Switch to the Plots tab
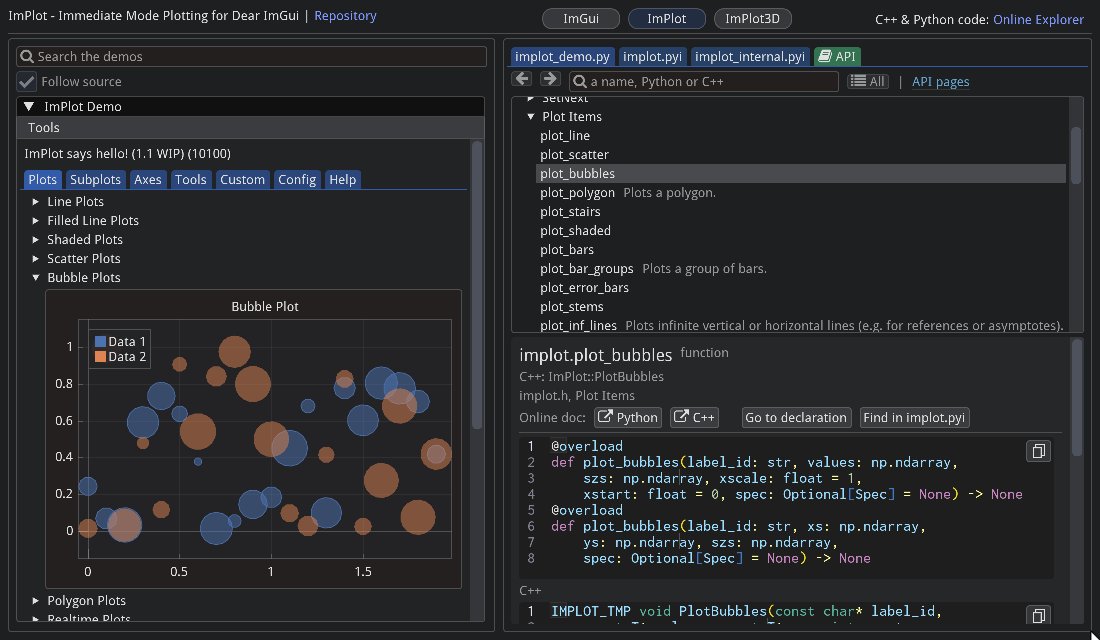This screenshot has height=640, width=1100. point(42,180)
